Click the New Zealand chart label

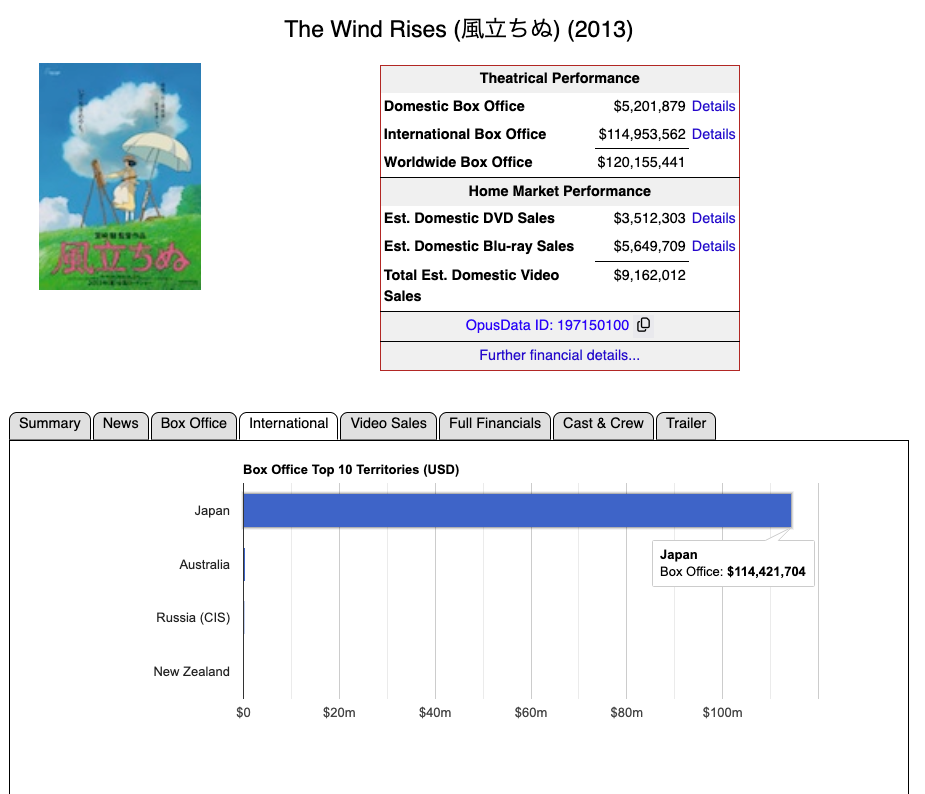191,672
